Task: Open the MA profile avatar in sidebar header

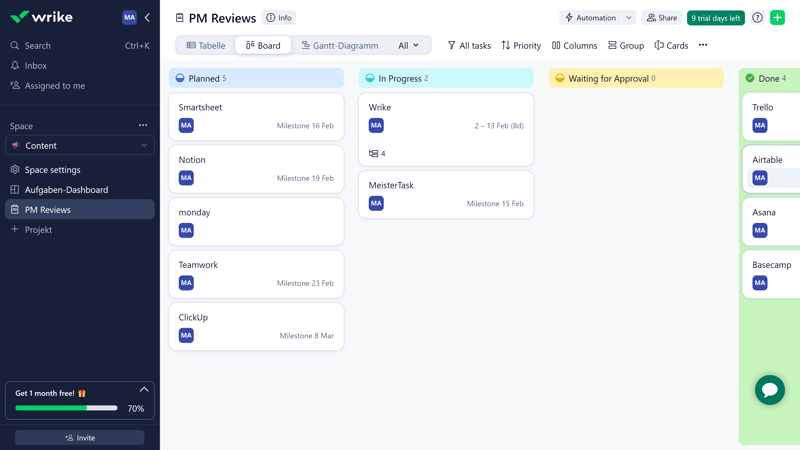Action: 130,17
